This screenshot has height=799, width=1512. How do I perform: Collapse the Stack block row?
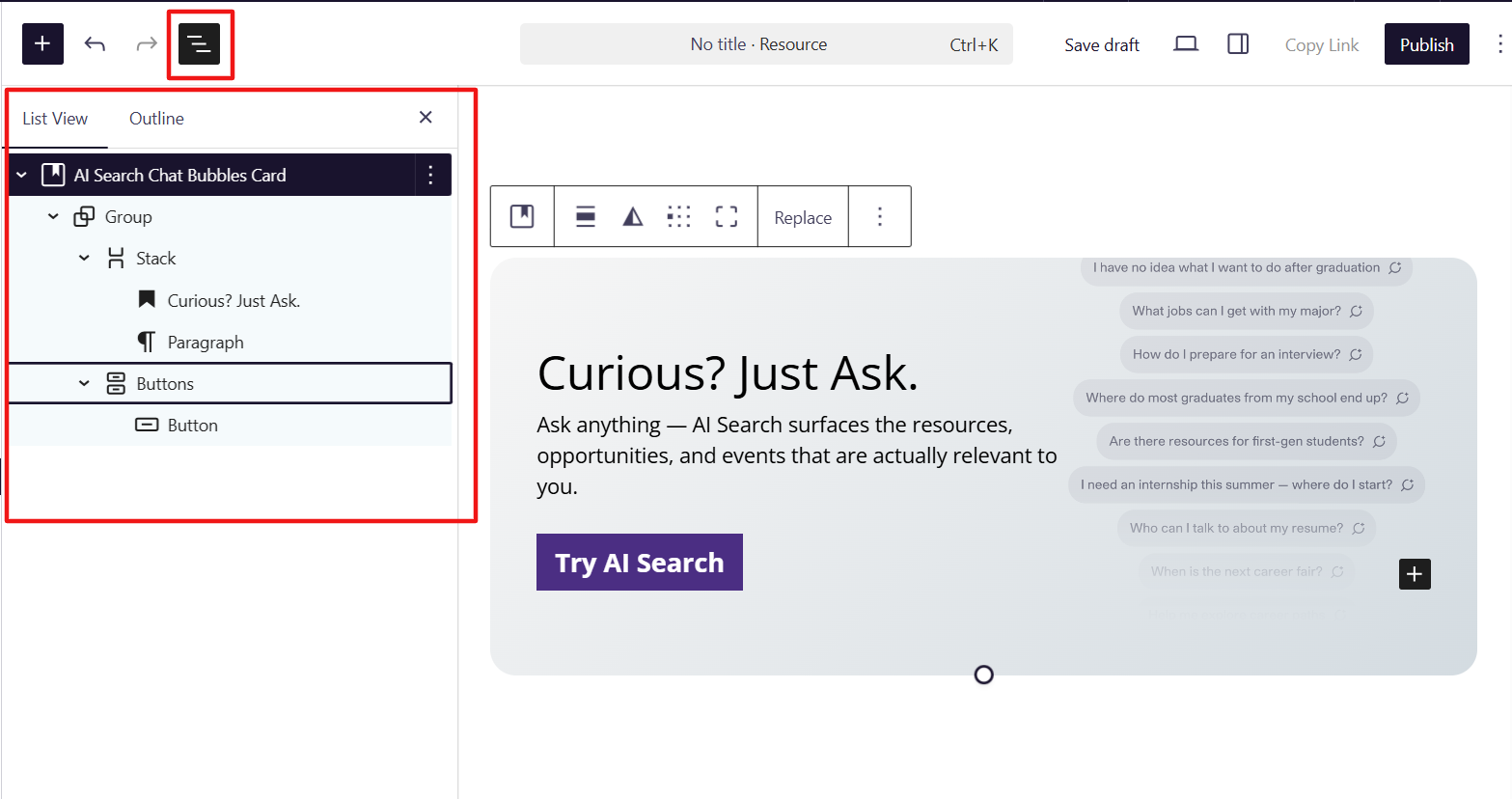click(x=84, y=258)
